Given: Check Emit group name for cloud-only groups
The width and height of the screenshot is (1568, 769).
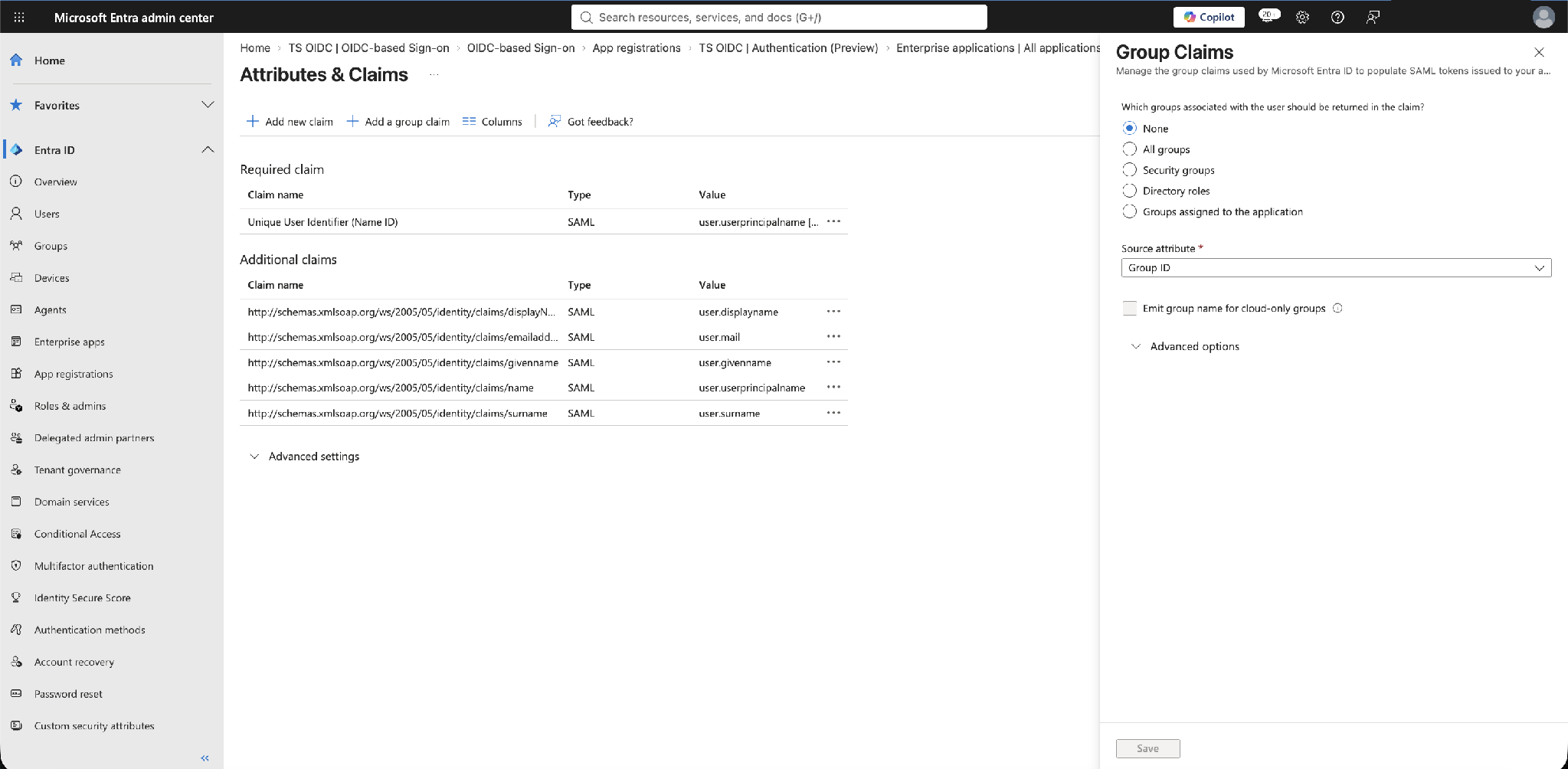Looking at the screenshot, I should (1129, 308).
